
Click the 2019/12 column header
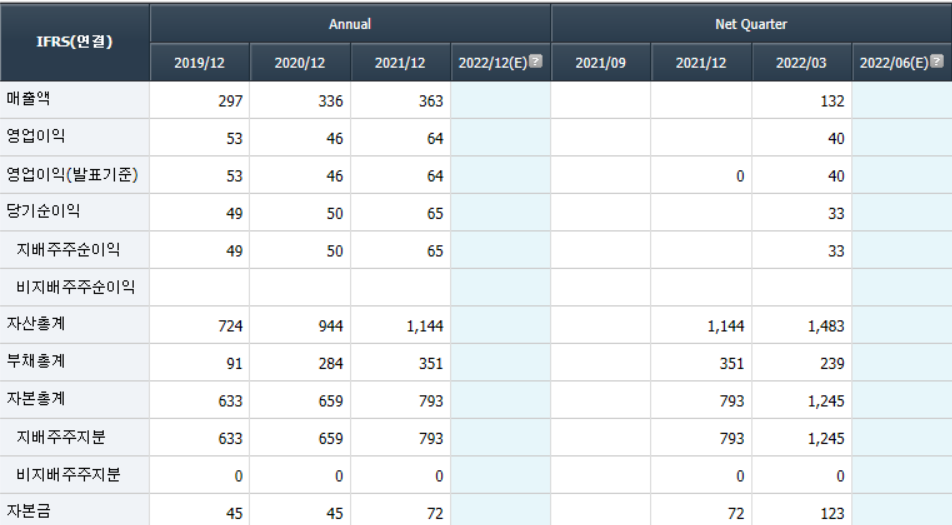coord(199,63)
